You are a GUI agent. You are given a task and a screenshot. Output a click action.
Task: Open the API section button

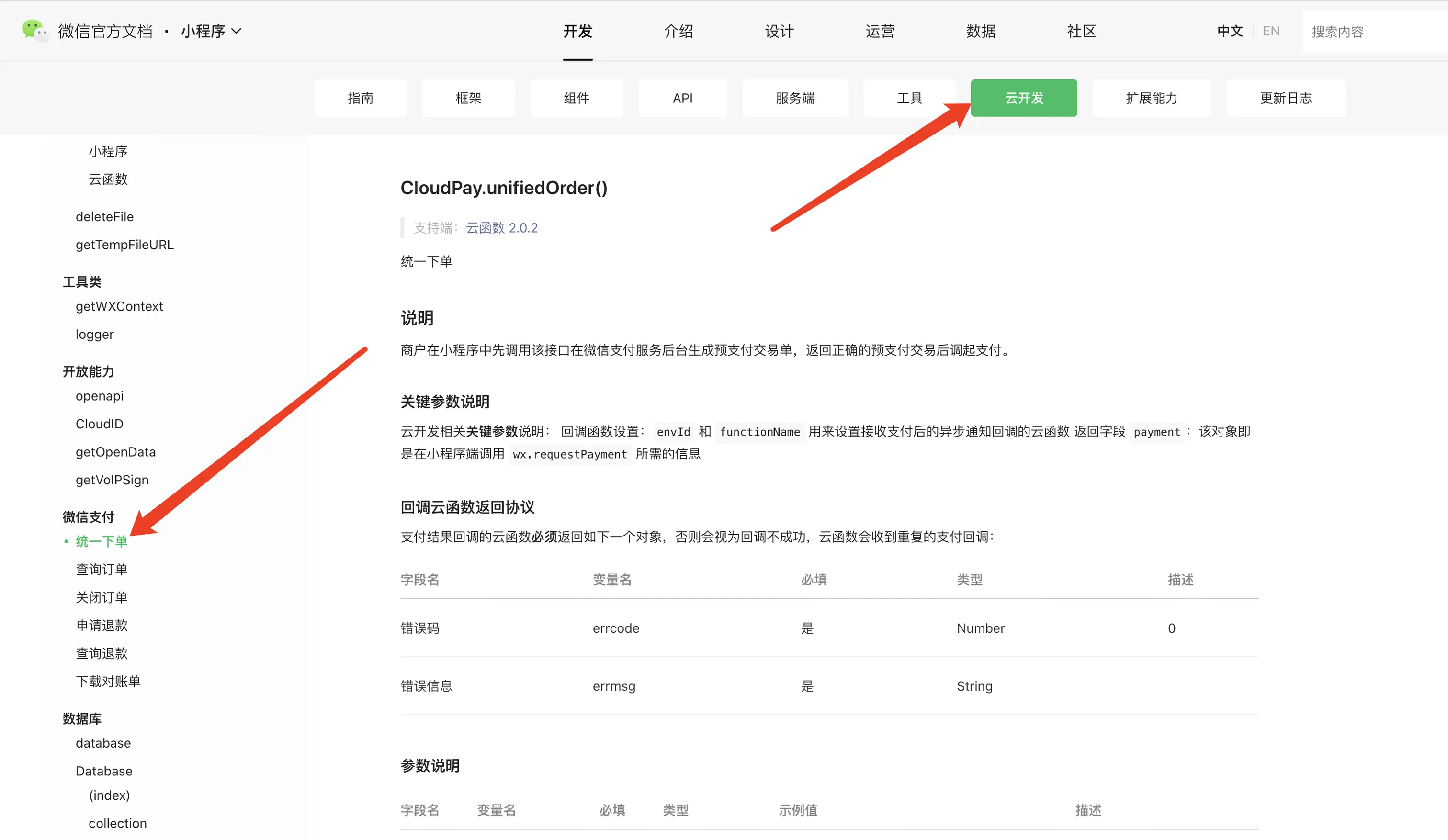[682, 98]
